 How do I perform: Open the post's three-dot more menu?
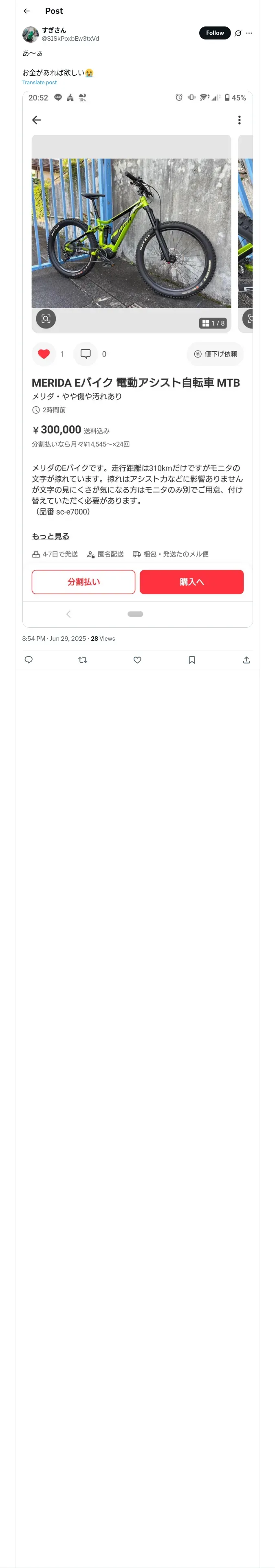[249, 33]
